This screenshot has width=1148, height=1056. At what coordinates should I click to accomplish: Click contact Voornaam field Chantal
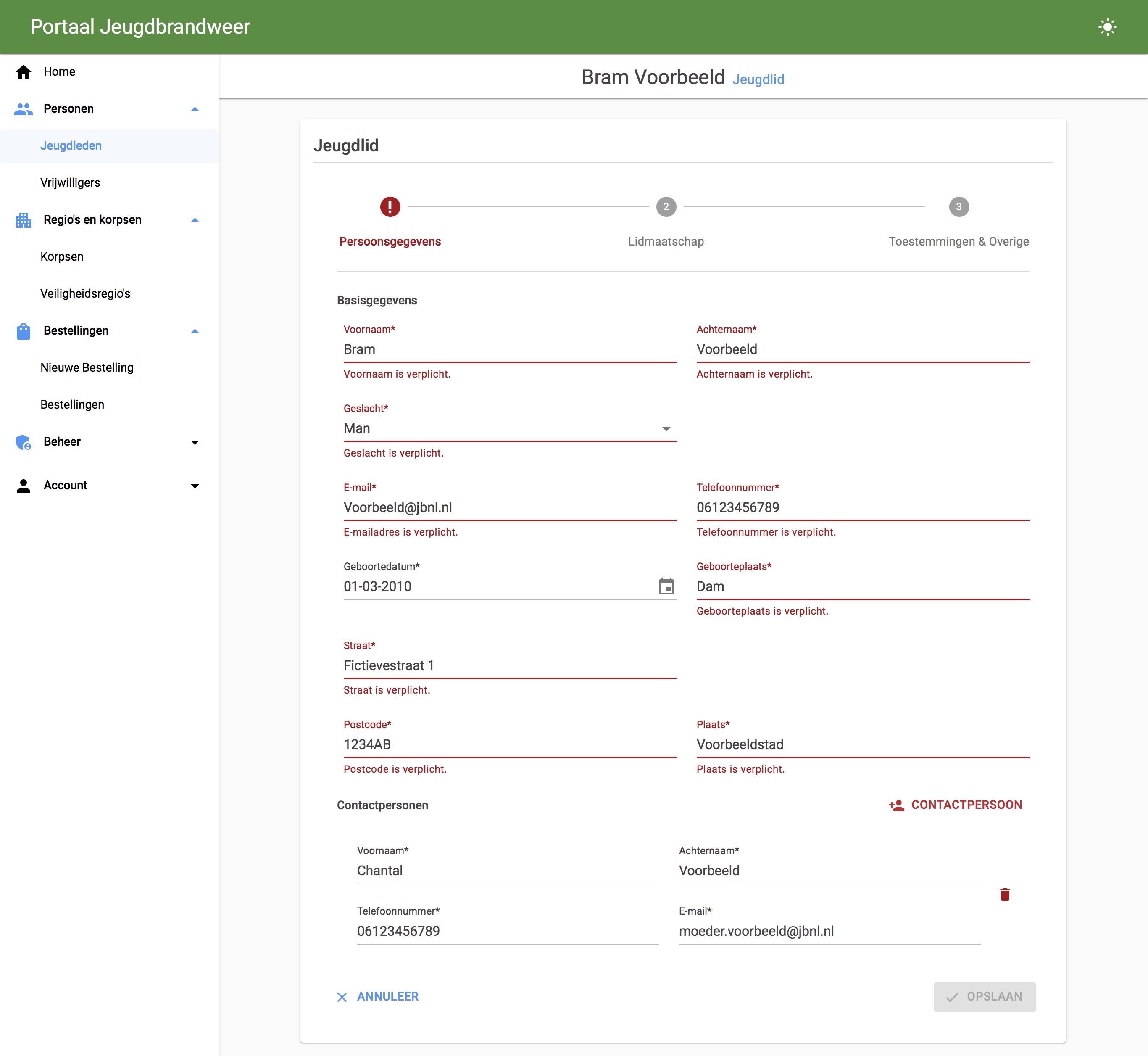click(508, 871)
